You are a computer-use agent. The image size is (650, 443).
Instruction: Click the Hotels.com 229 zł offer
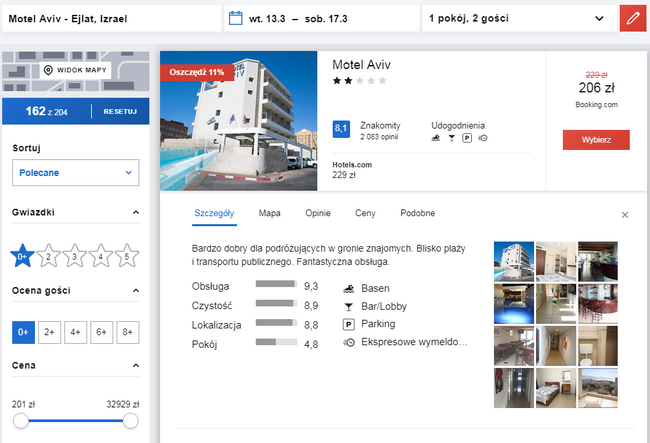pyautogui.click(x=352, y=170)
